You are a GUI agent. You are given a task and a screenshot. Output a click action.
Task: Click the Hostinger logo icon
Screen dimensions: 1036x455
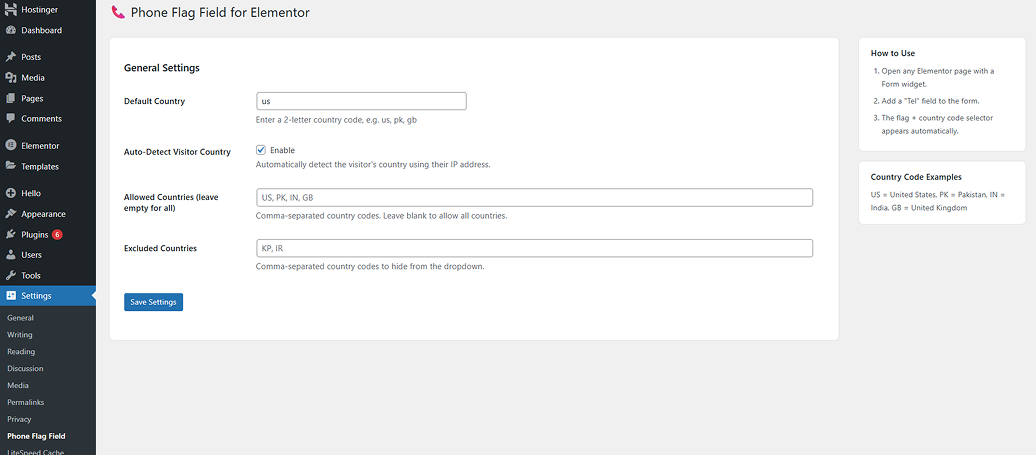click(x=11, y=9)
